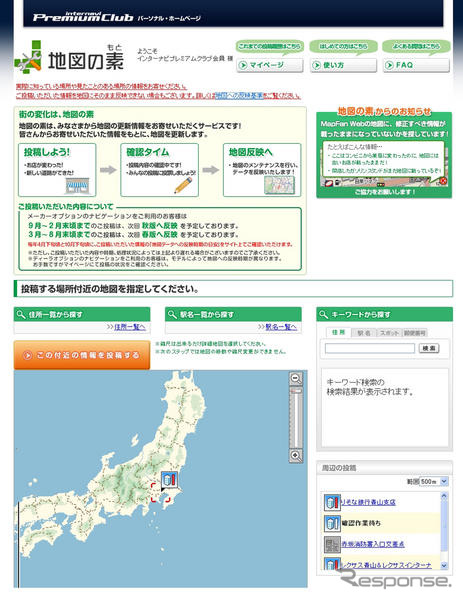Image resolution: width=463 pixels, height=600 pixels.
Task: Click the building icon beside 確認作業待ち
Action: point(332,523)
